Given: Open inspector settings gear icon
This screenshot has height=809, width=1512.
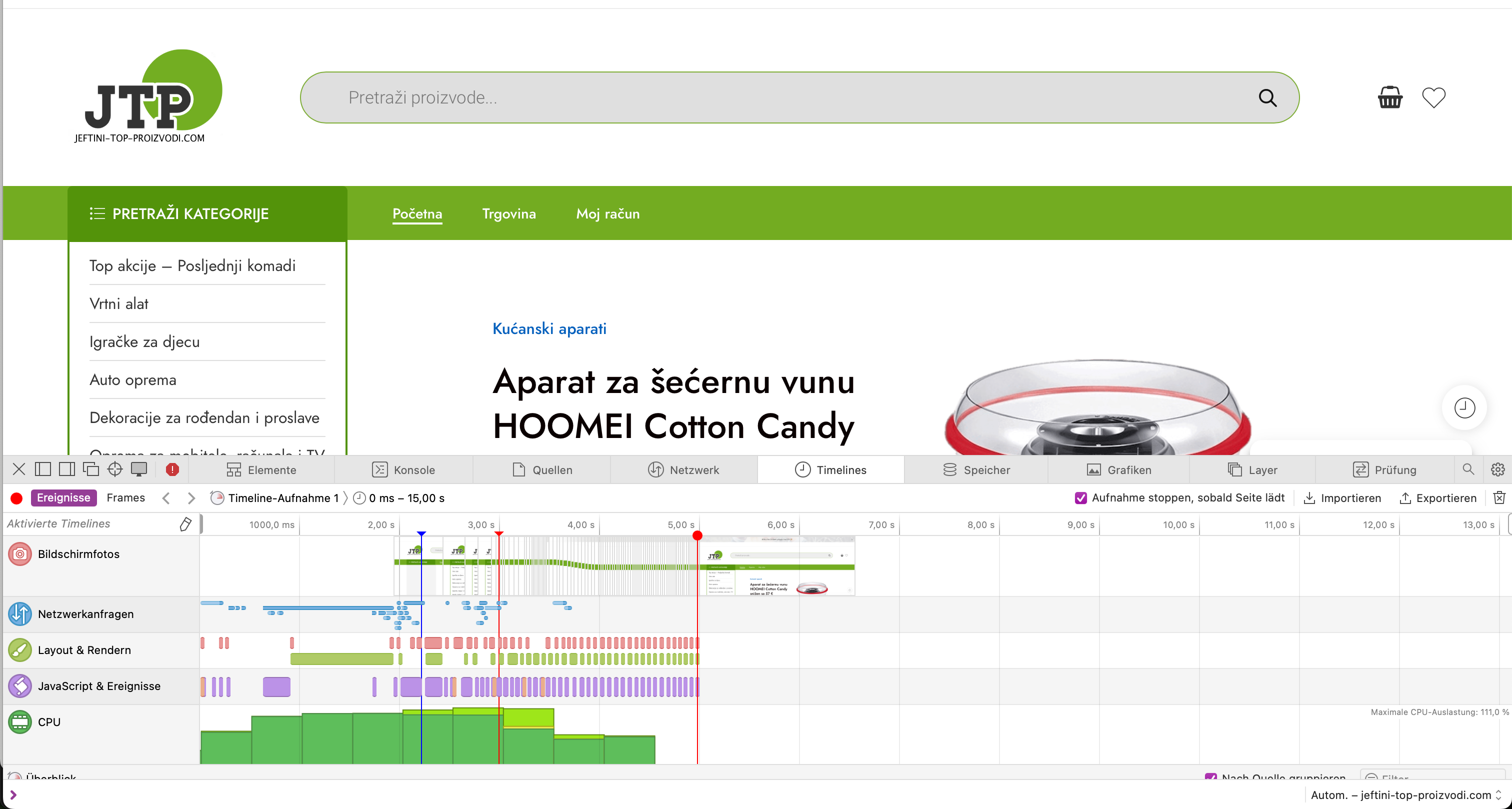Looking at the screenshot, I should (x=1497, y=469).
